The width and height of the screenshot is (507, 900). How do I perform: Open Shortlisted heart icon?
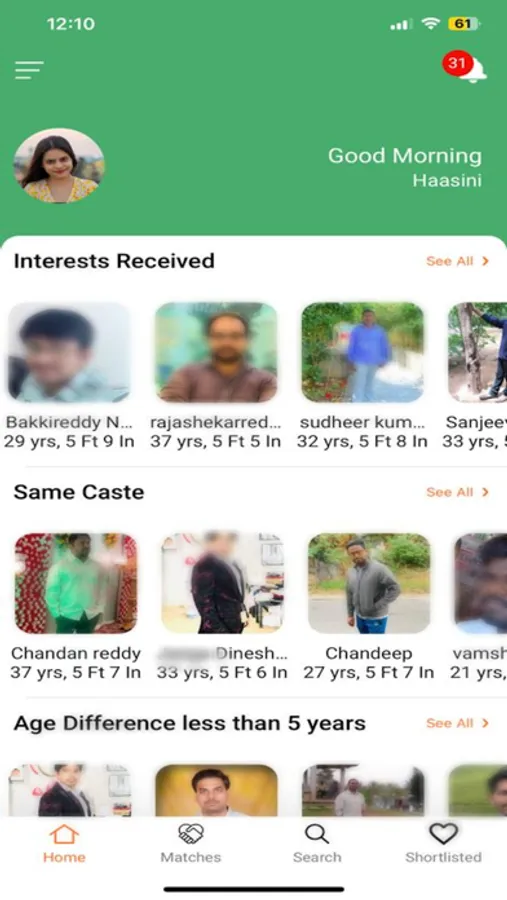click(443, 833)
